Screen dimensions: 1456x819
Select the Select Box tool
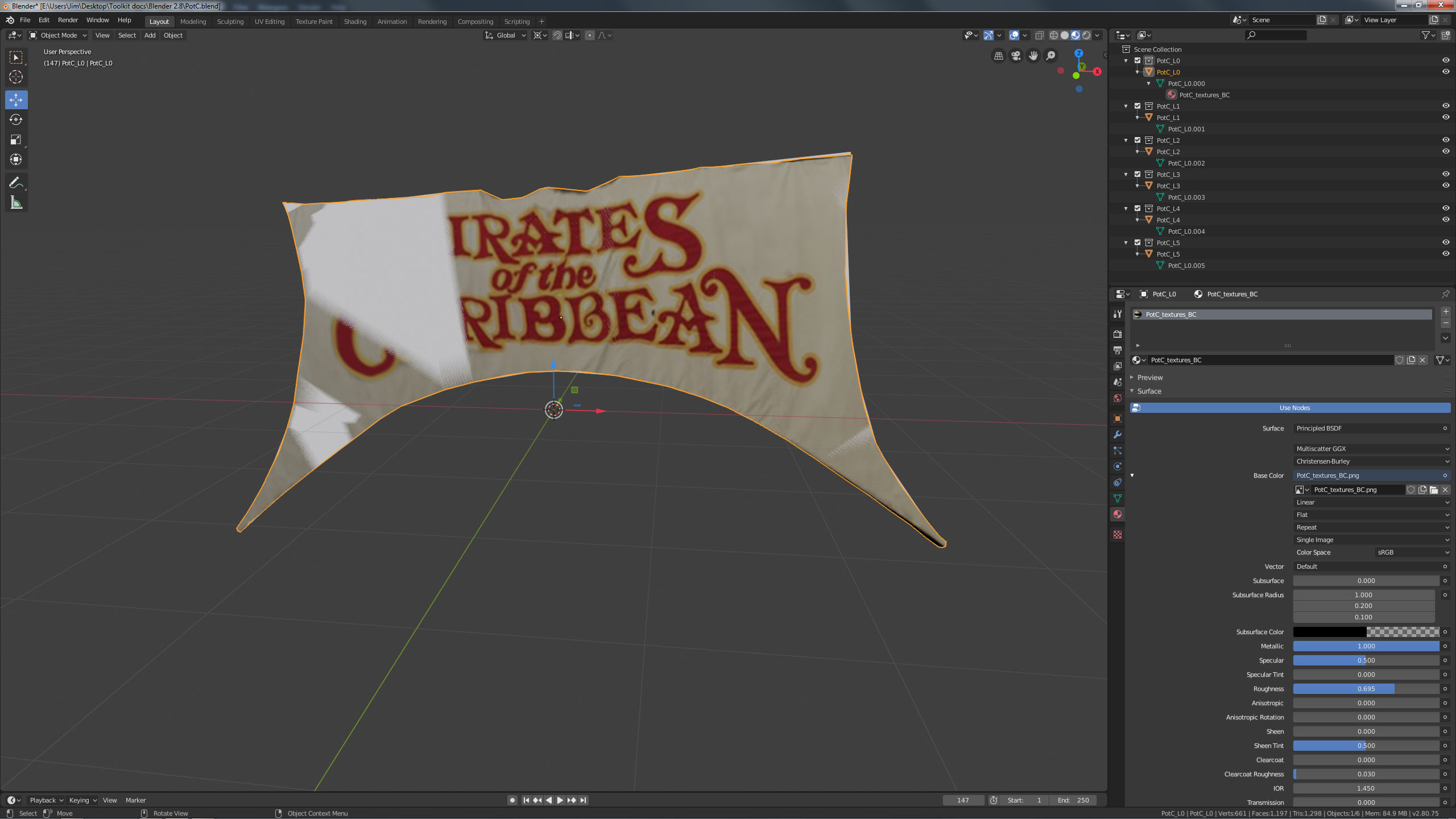[x=16, y=57]
